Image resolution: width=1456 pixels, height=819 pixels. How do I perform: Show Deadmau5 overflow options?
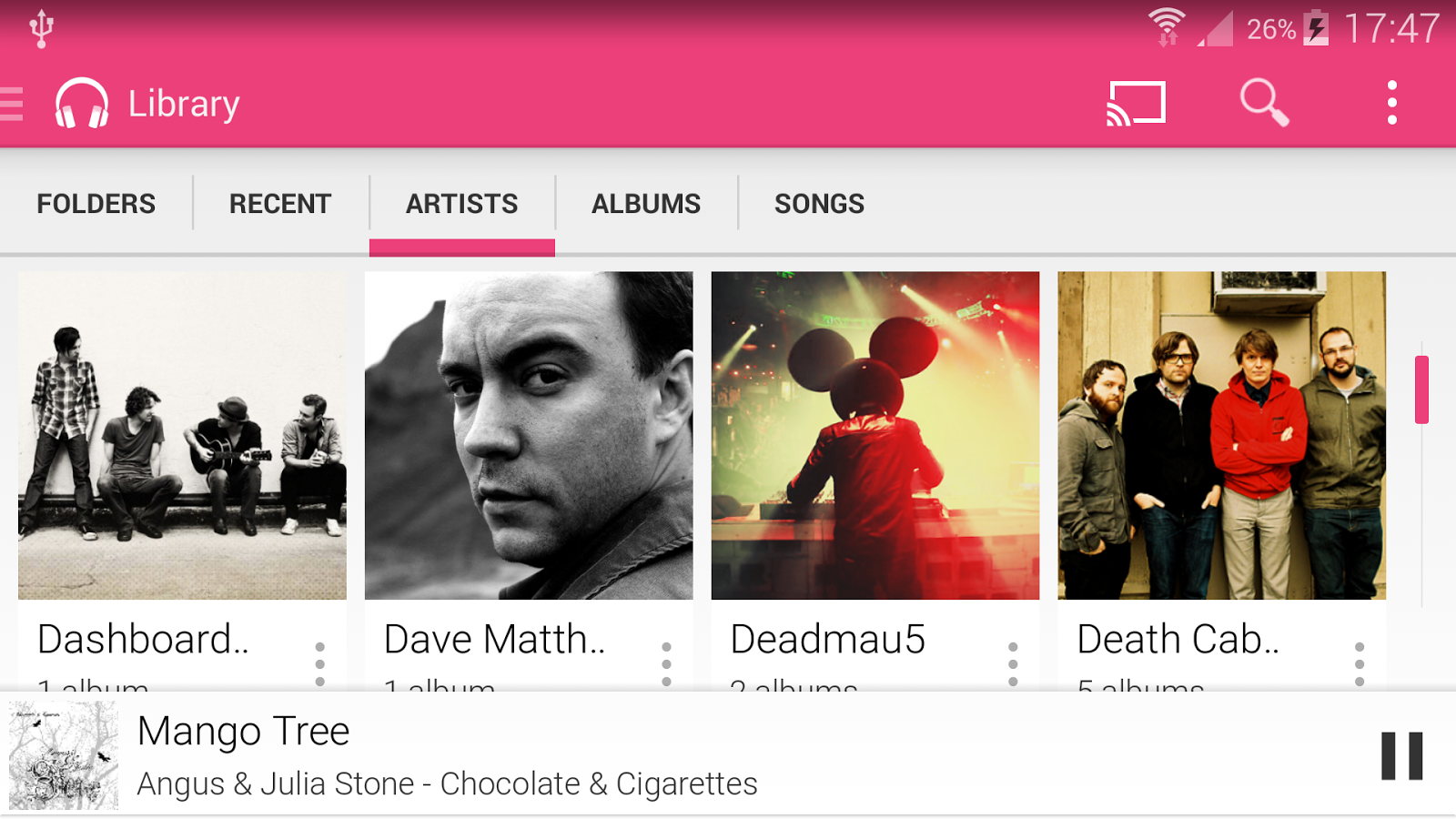coord(1013,663)
